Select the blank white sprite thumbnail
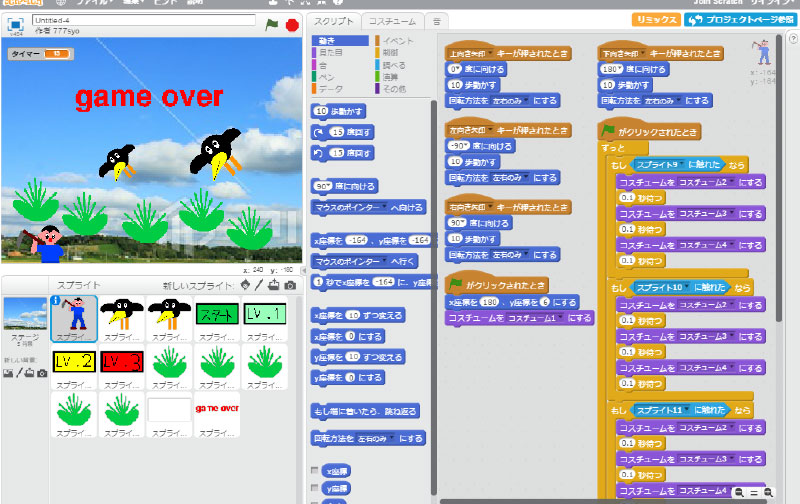The height and width of the screenshot is (504, 800). pyautogui.click(x=169, y=414)
